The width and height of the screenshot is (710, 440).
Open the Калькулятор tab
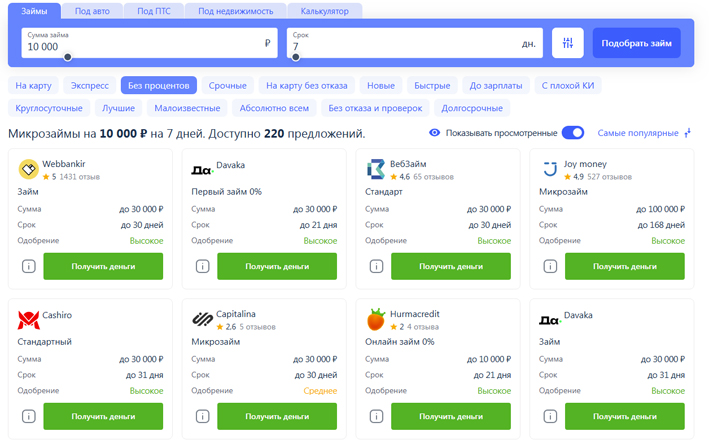pyautogui.click(x=325, y=11)
